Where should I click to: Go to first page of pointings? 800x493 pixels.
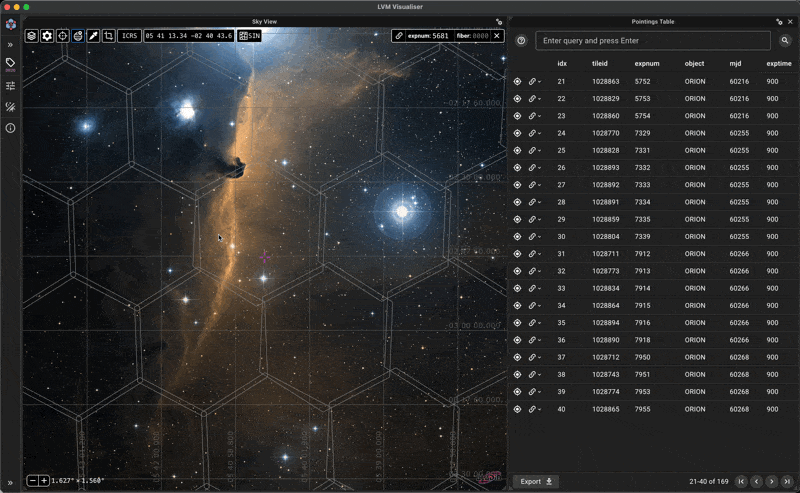(x=741, y=481)
